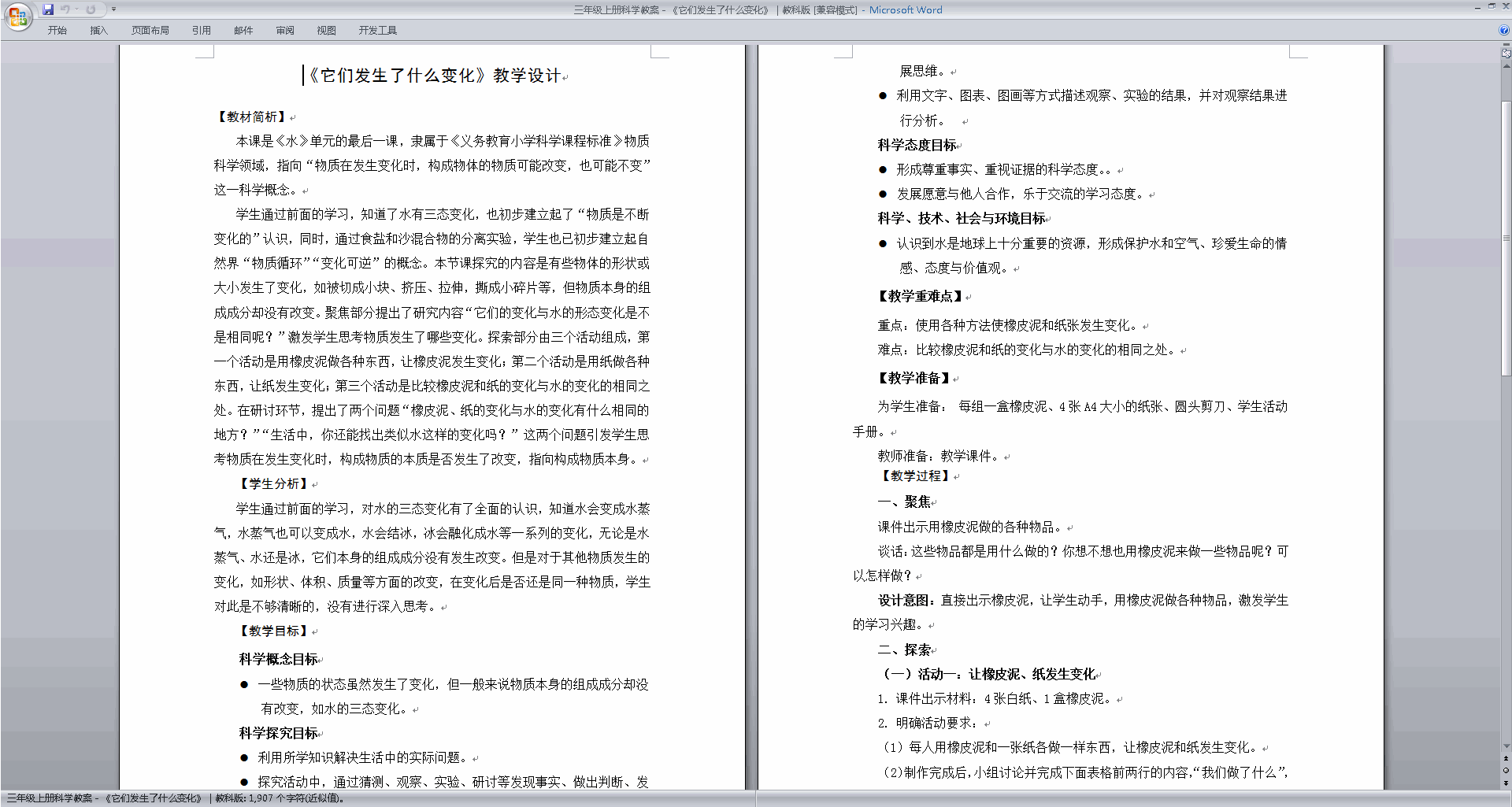Click the 科学探究目标 subheading
The width and height of the screenshot is (1512, 807).
pos(279,733)
